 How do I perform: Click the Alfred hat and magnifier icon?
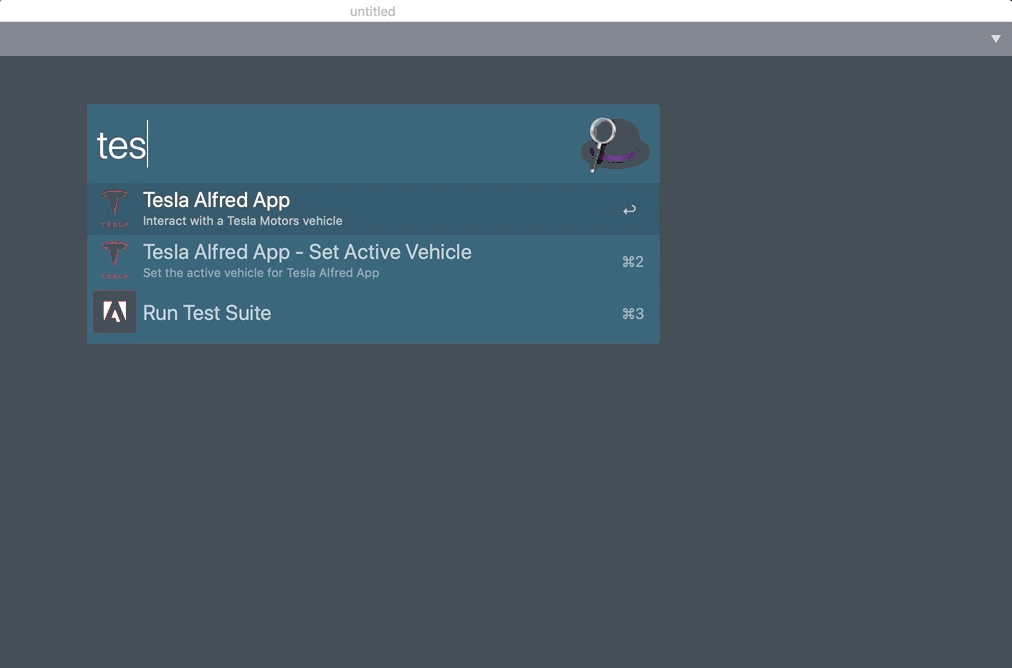615,145
